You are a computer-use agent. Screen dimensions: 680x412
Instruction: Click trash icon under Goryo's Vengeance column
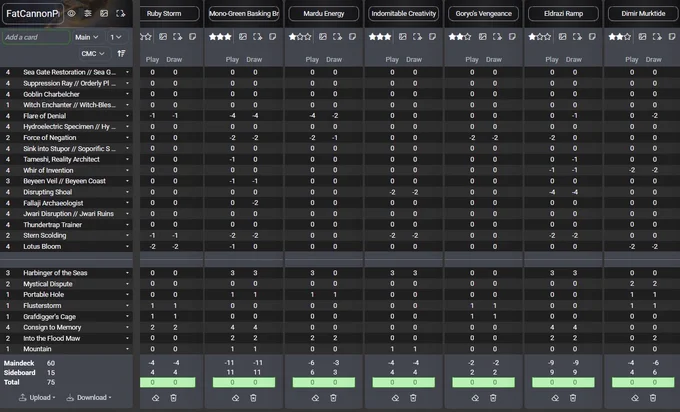pyautogui.click(x=493, y=398)
